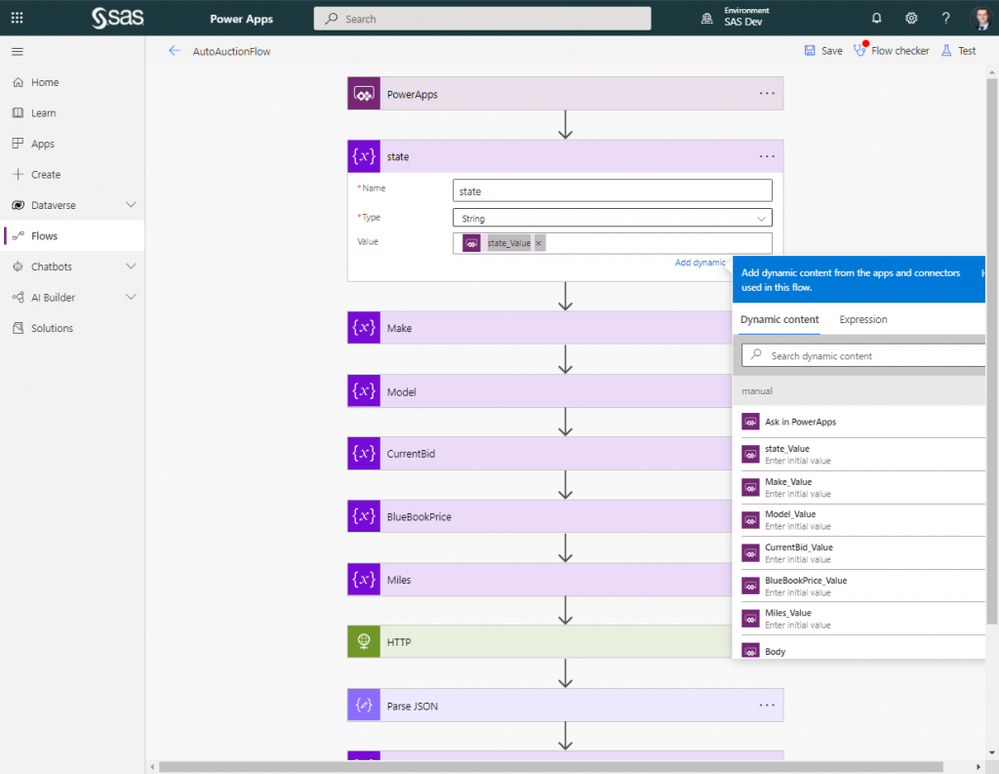Open the app launcher waffle icon
Screen dimensions: 999x774
(x=17, y=18)
